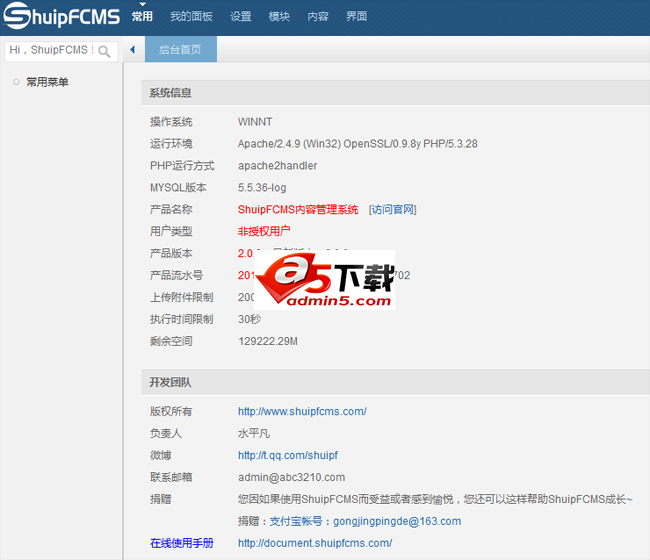The height and width of the screenshot is (560, 650).
Task: Click the search magnifier icon
Action: click(104, 51)
